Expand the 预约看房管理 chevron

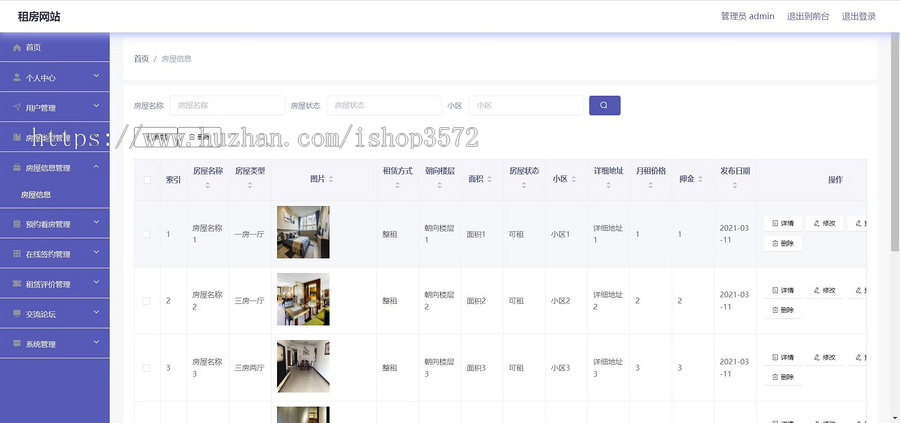96,222
